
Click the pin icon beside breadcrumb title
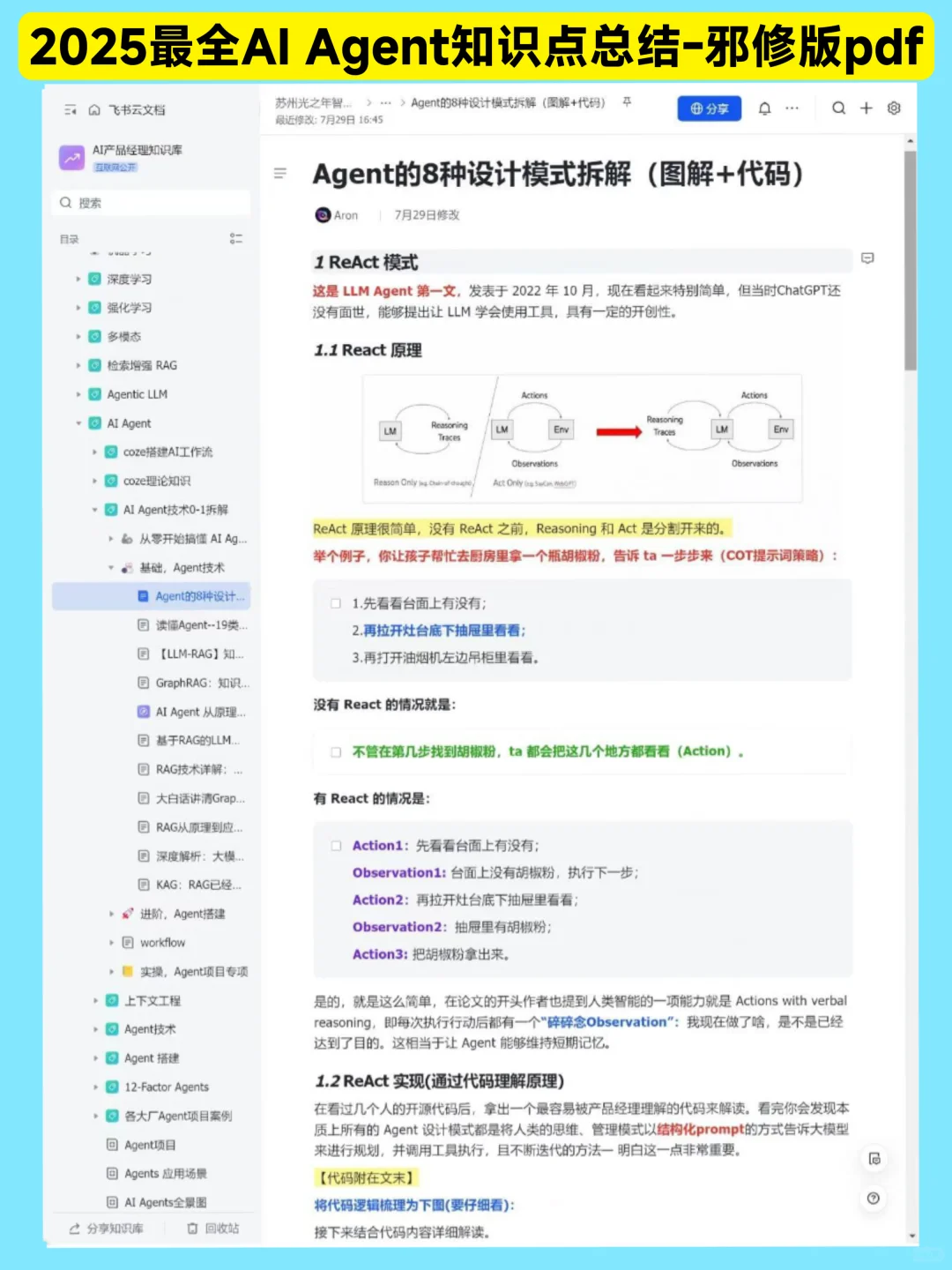(x=627, y=102)
